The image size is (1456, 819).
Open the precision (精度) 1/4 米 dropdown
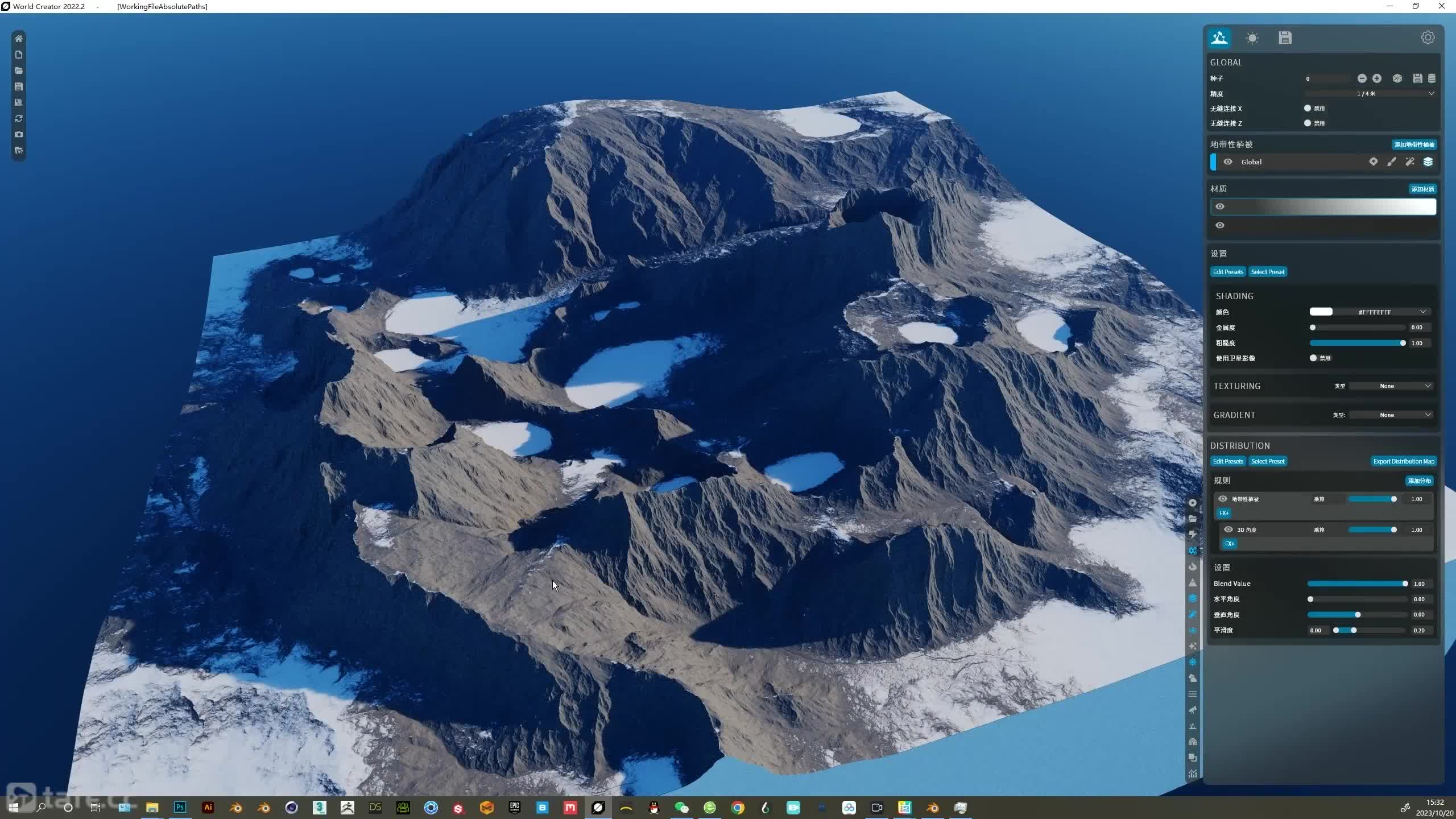click(x=1370, y=93)
